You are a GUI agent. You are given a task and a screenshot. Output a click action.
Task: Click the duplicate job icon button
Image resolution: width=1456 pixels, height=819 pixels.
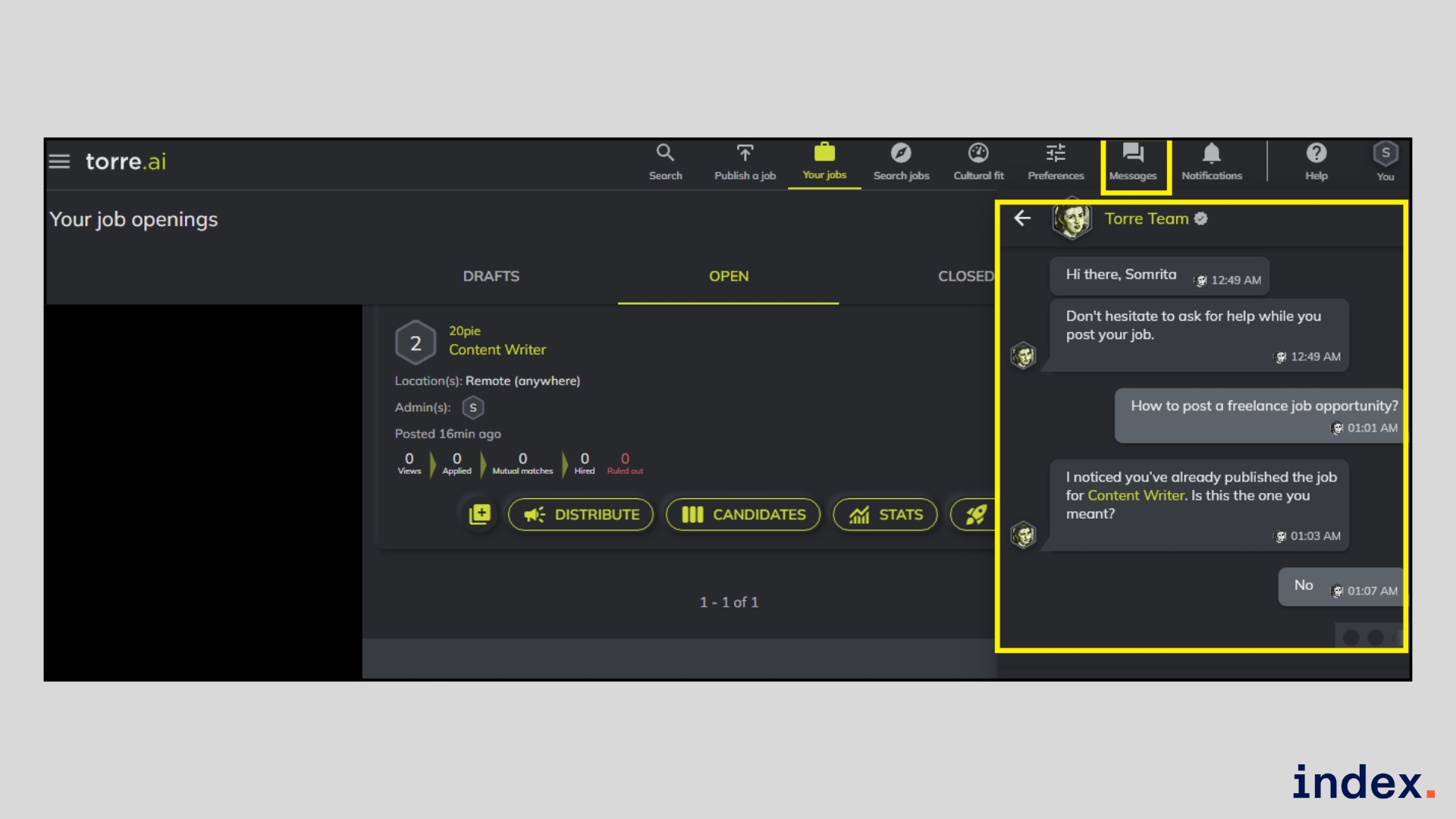479,514
